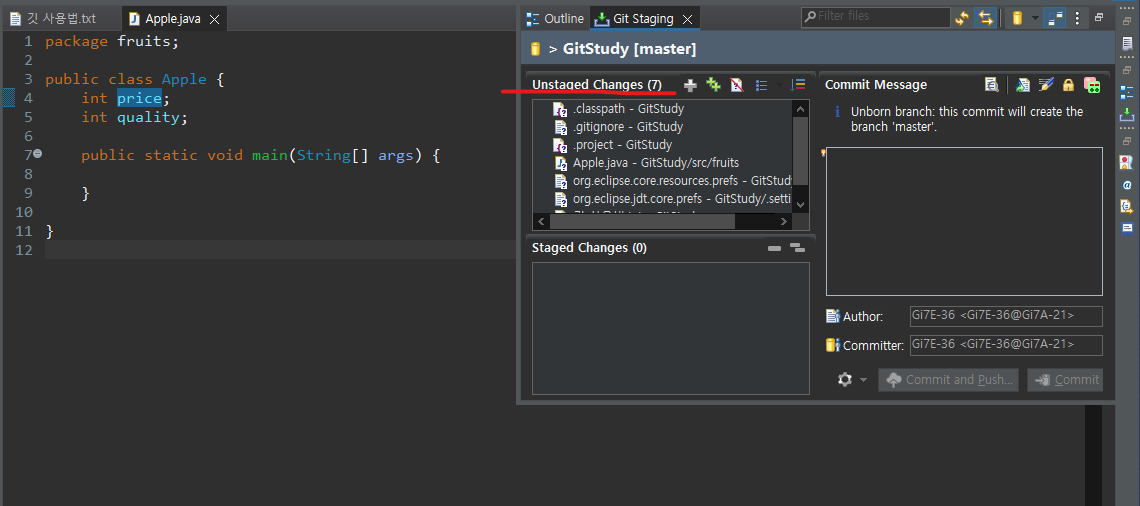Select org.eclipse.core.resources.prefs entry
The width and height of the screenshot is (1140, 506).
click(673, 180)
